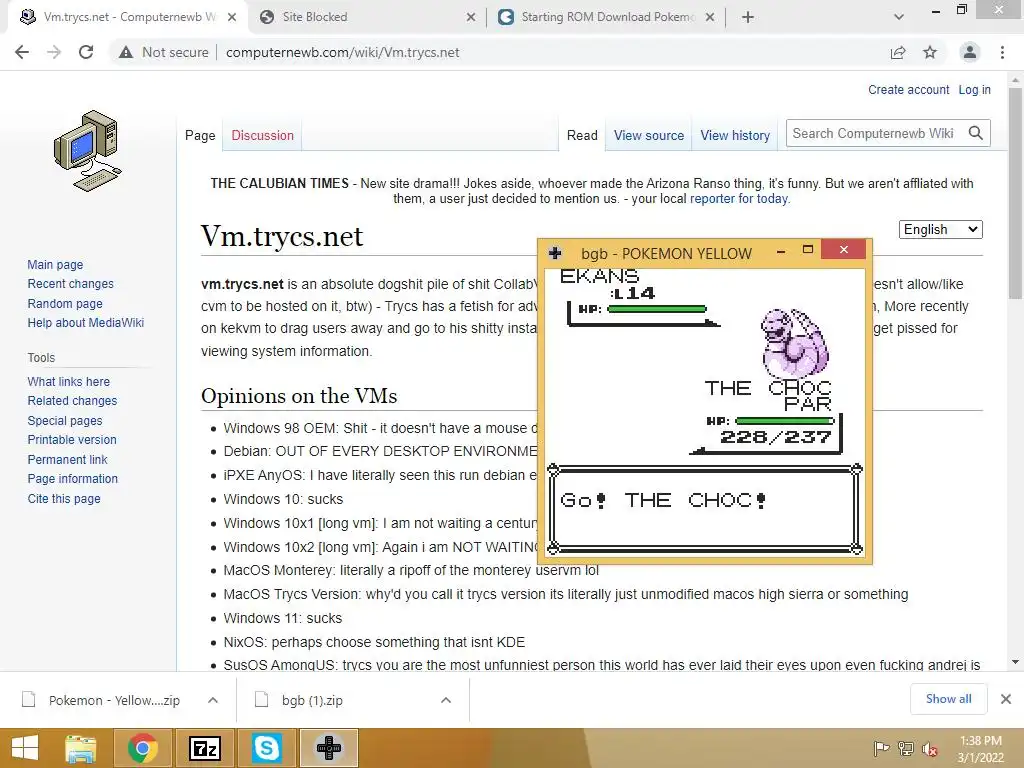Open the Windows Start button
The width and height of the screenshot is (1024, 768).
click(x=25, y=748)
